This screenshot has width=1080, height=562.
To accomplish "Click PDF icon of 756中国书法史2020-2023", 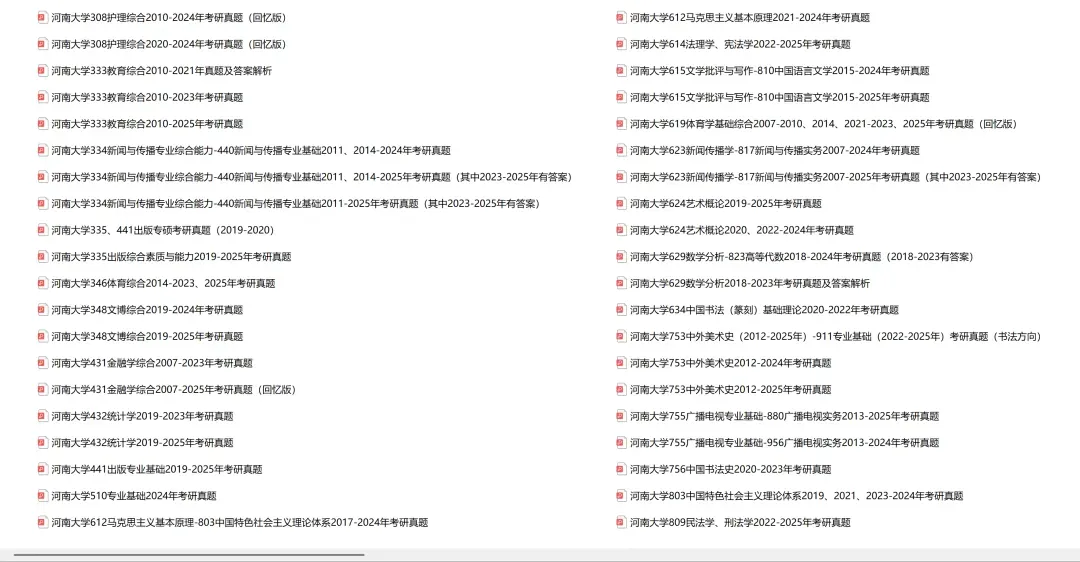I will (621, 469).
